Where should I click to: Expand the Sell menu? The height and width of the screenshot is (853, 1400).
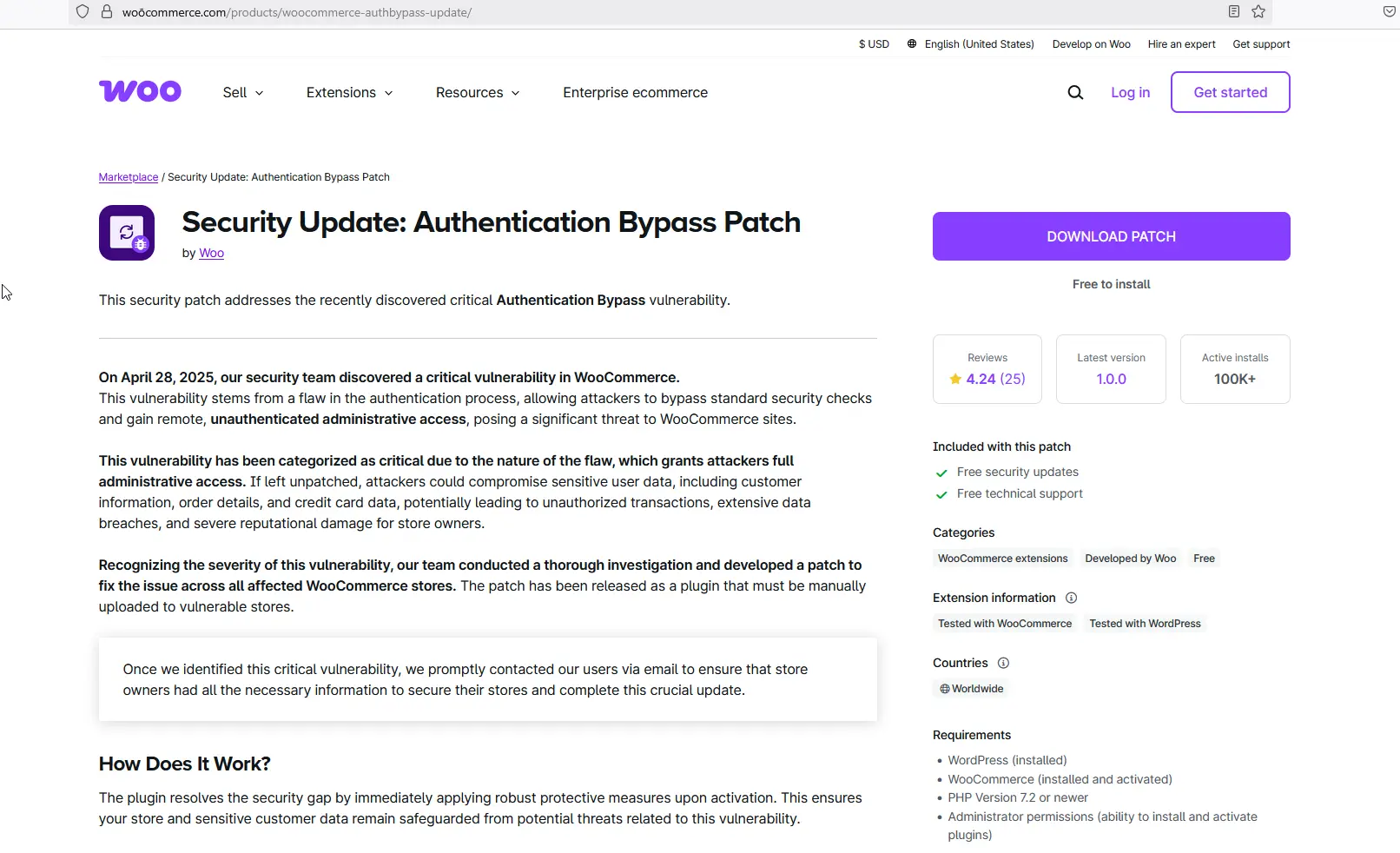point(243,92)
